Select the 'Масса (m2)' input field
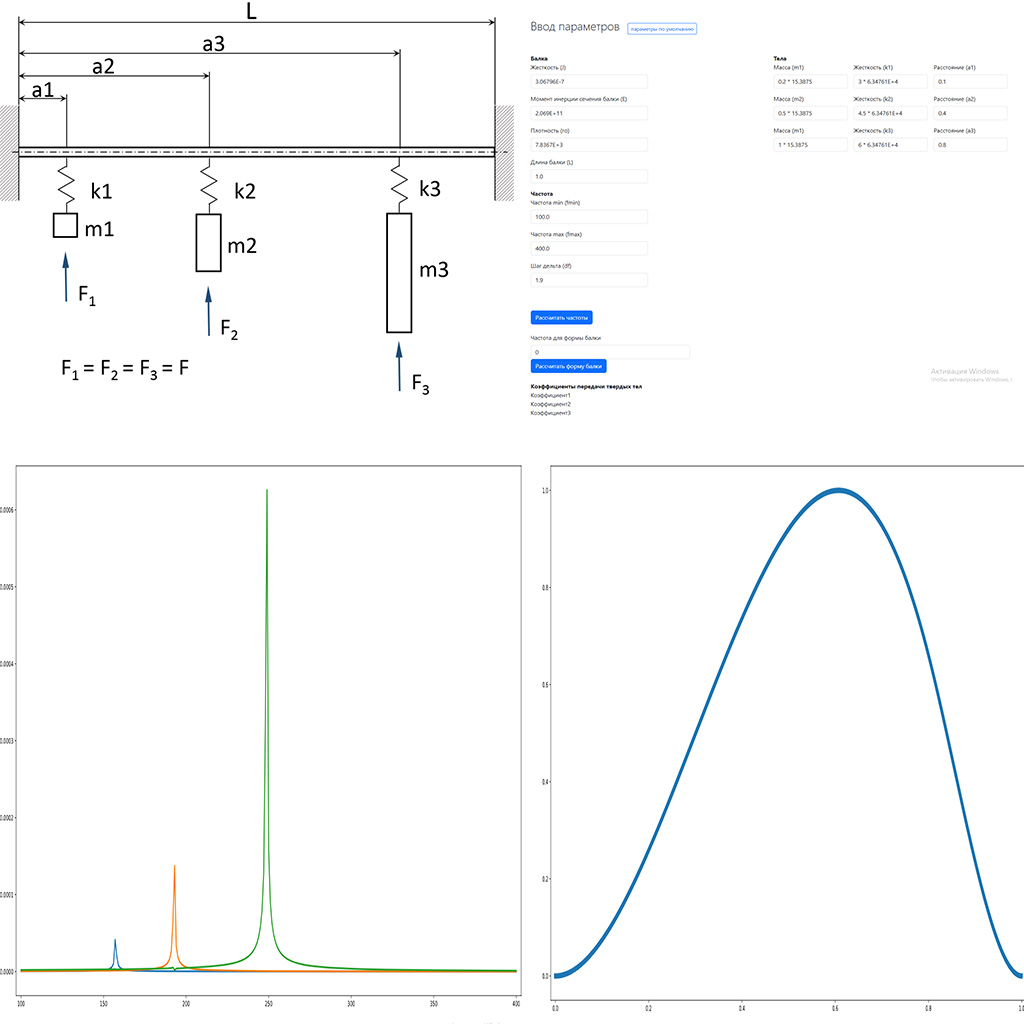This screenshot has width=1024, height=1024. pyautogui.click(x=810, y=113)
